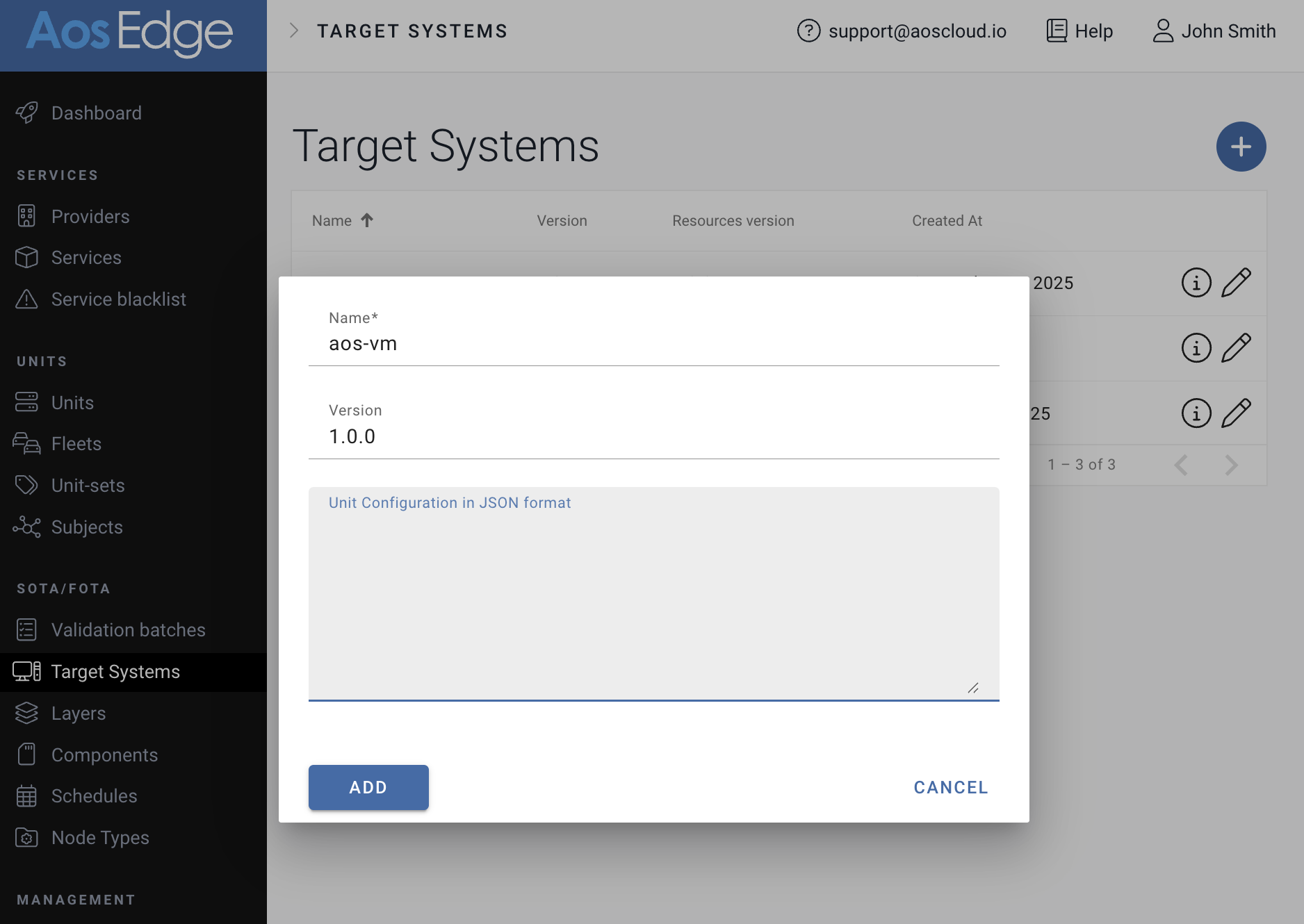Image resolution: width=1304 pixels, height=924 pixels.
Task: Click the blue plus add button
Action: (1241, 147)
